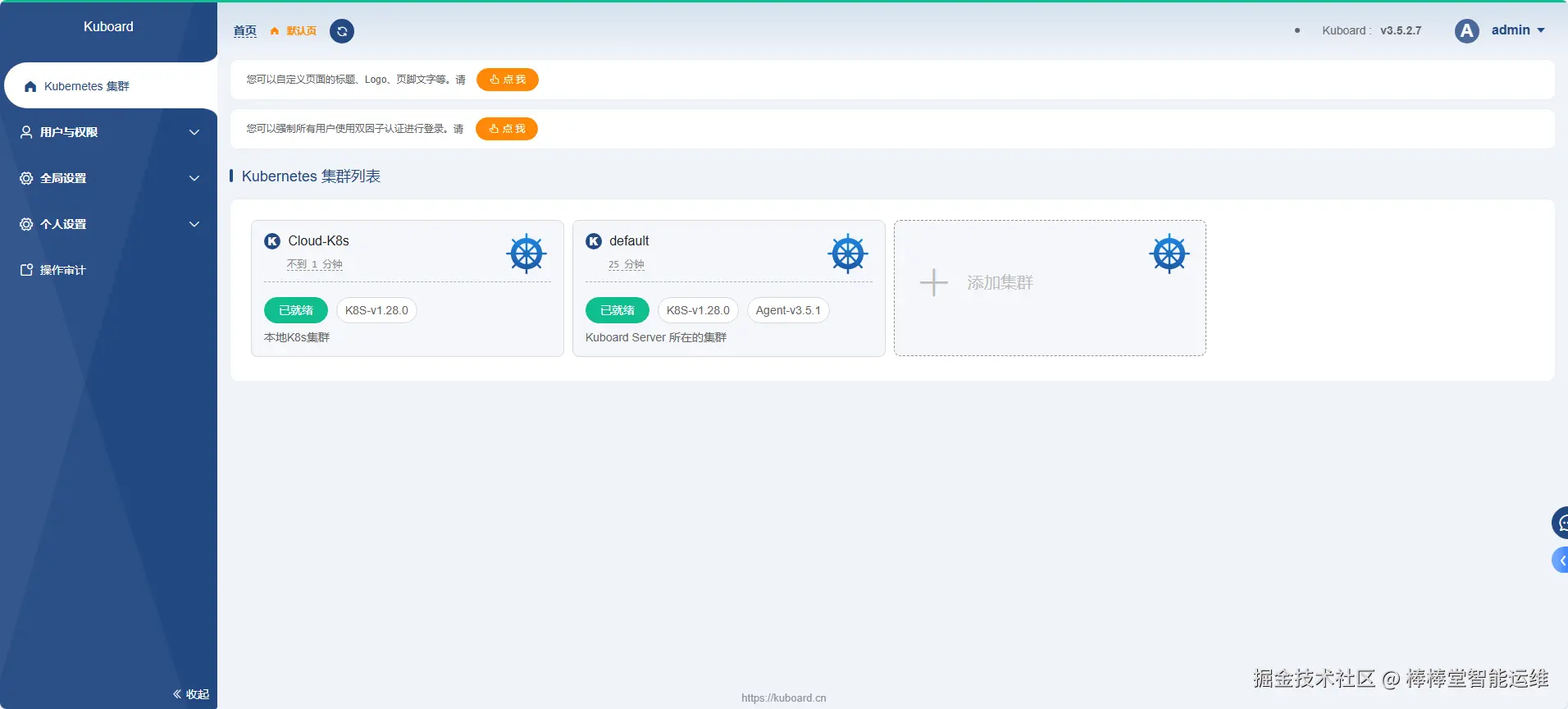This screenshot has width=1568, height=709.
Task: Click the 已就绪 status tag on default cluster
Action: 618,310
